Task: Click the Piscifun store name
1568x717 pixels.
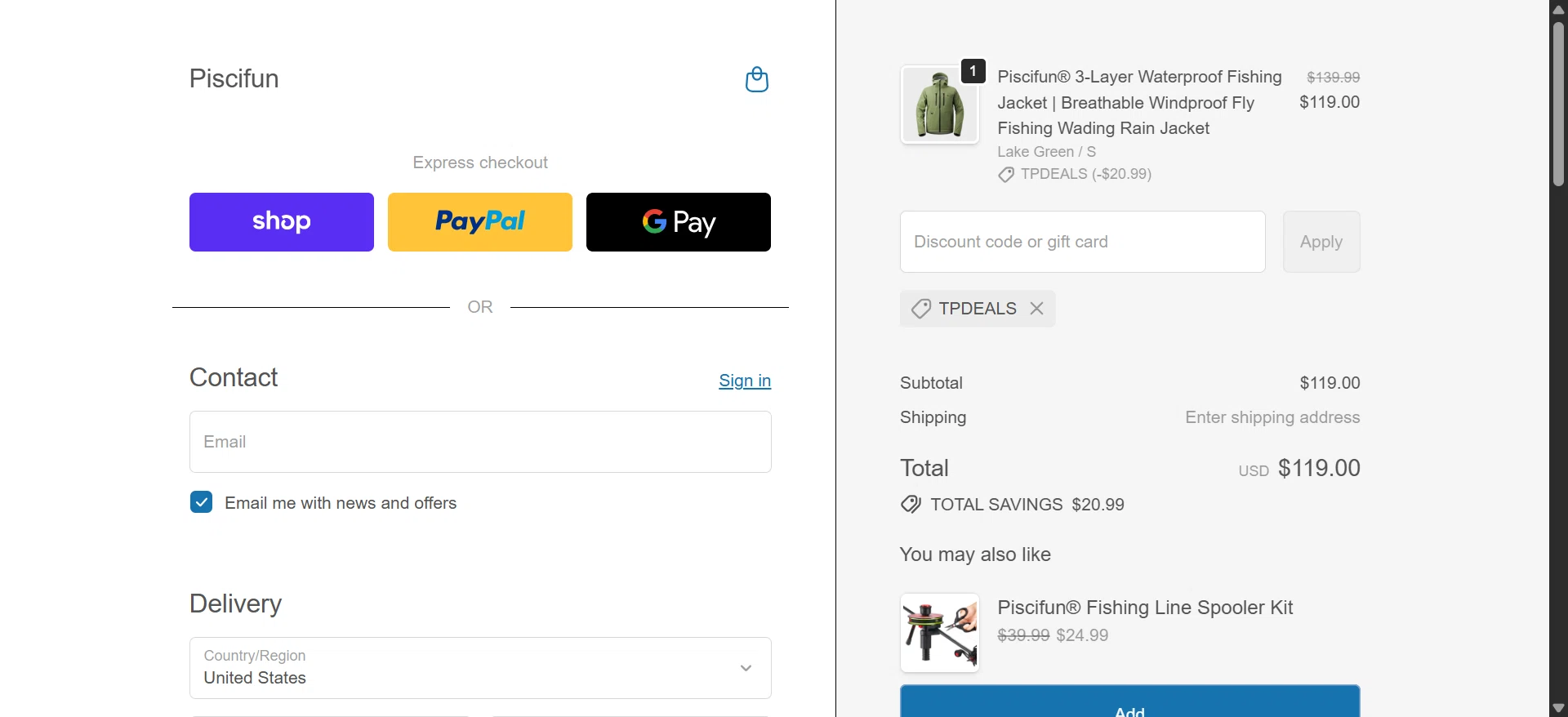Action: [x=234, y=79]
